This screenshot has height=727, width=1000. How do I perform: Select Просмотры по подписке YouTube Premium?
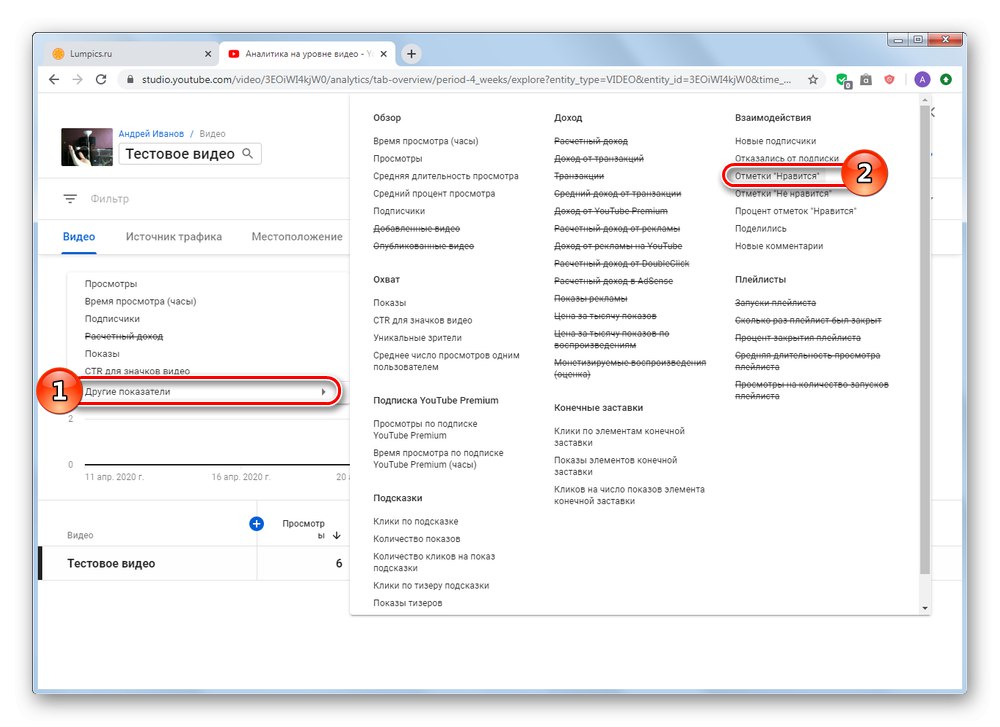pos(425,430)
